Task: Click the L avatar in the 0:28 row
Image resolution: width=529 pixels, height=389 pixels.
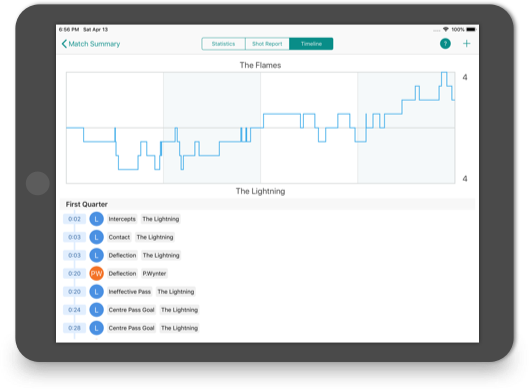Action: pyautogui.click(x=96, y=328)
